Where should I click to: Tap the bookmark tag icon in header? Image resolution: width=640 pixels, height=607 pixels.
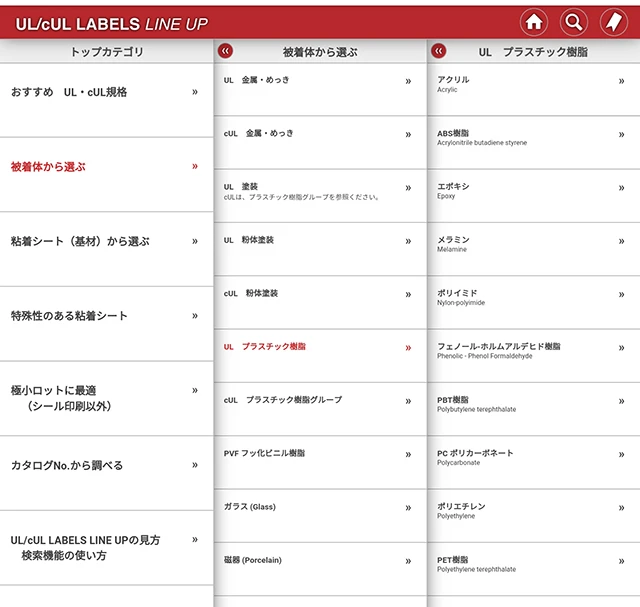[613, 22]
